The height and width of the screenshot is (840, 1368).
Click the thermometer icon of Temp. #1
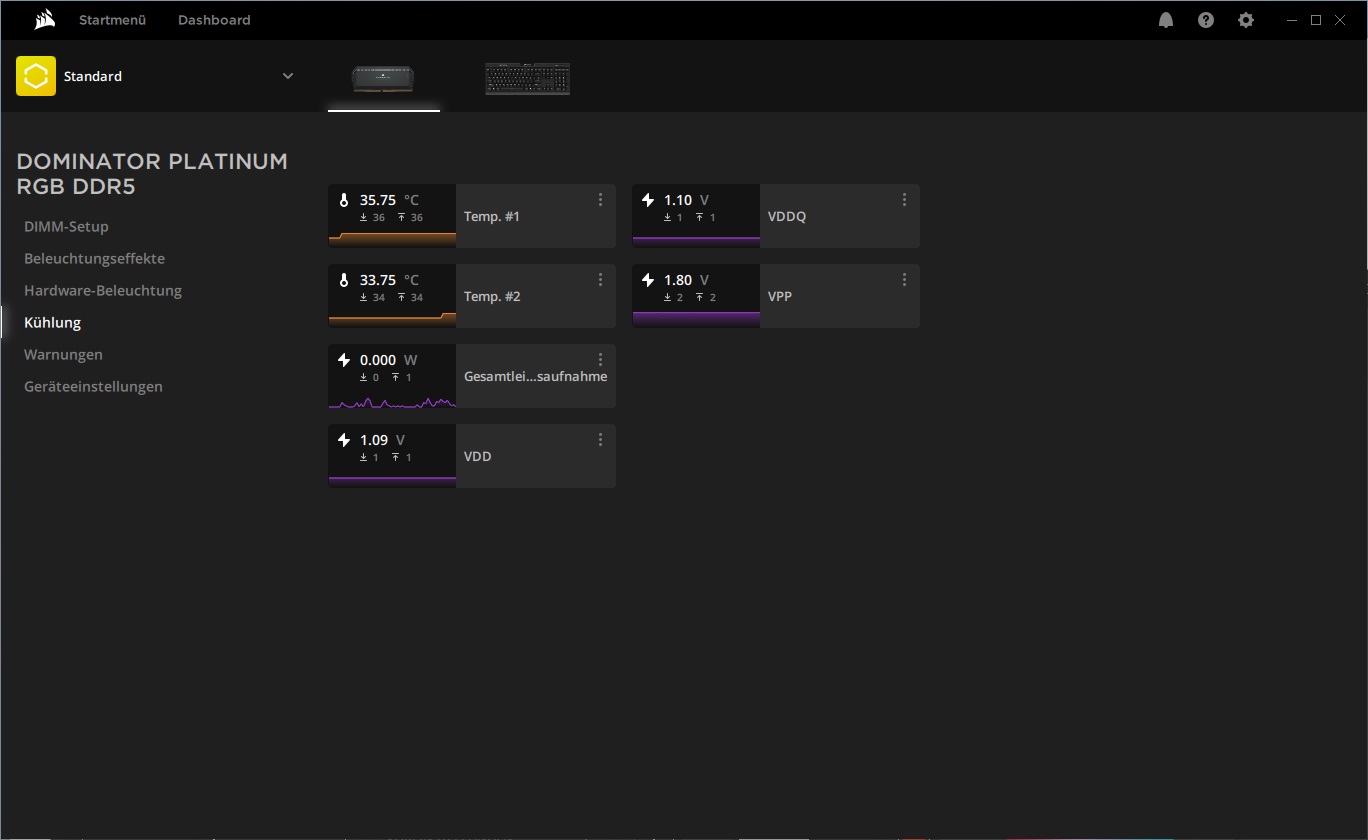(344, 200)
